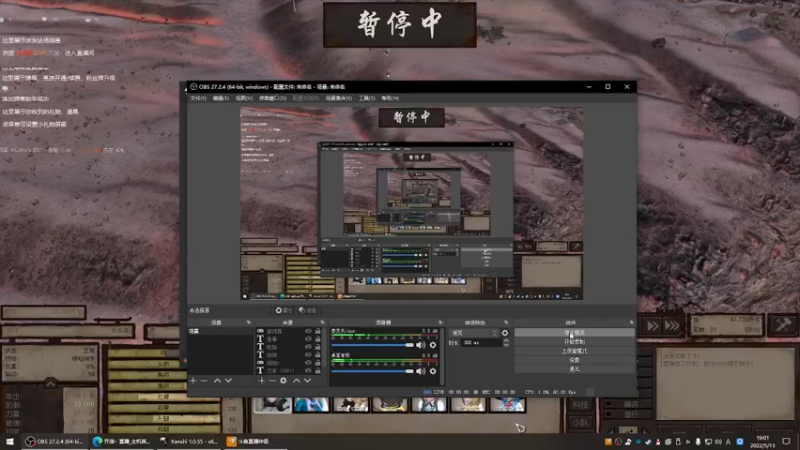Toggle visibility eye of fourth source row
The height and width of the screenshot is (450, 800).
coord(308,355)
